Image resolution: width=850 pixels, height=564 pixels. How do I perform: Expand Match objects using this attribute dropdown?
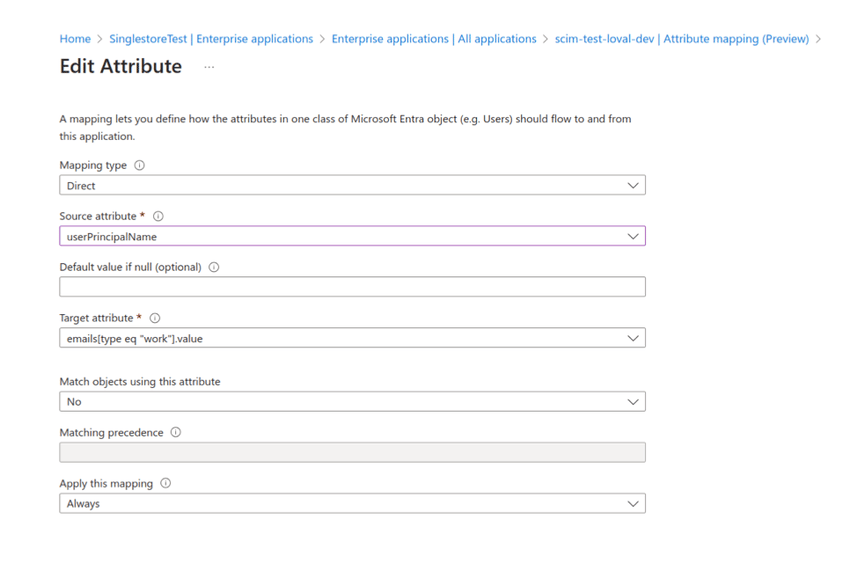tap(352, 402)
